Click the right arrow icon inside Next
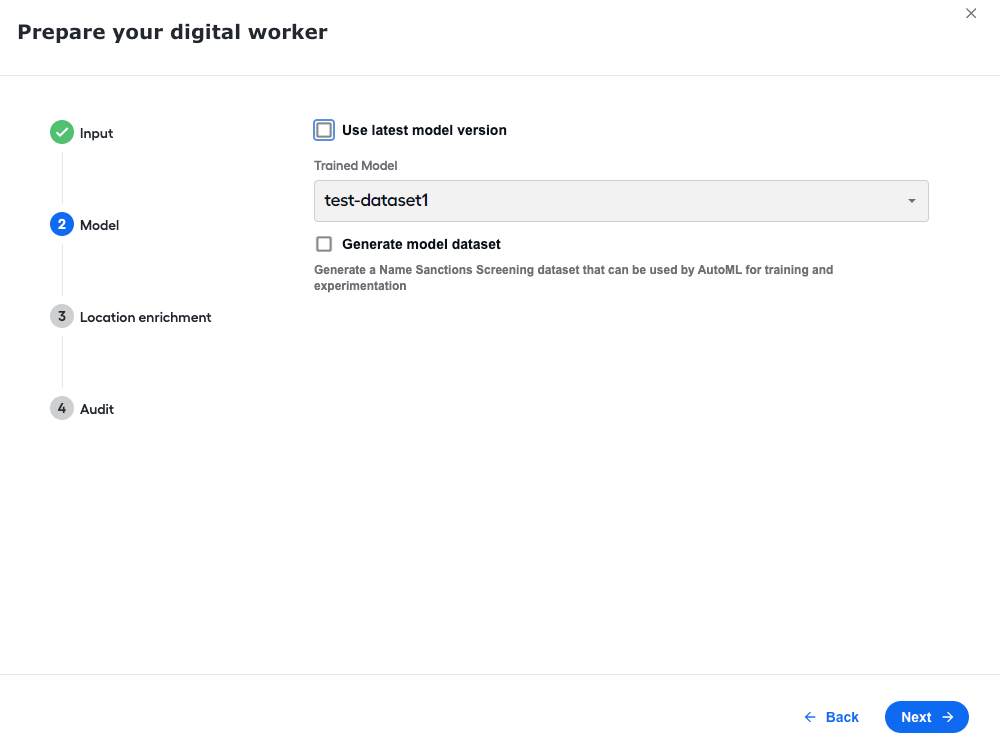Screen dimensions: 1000x738 tap(948, 717)
